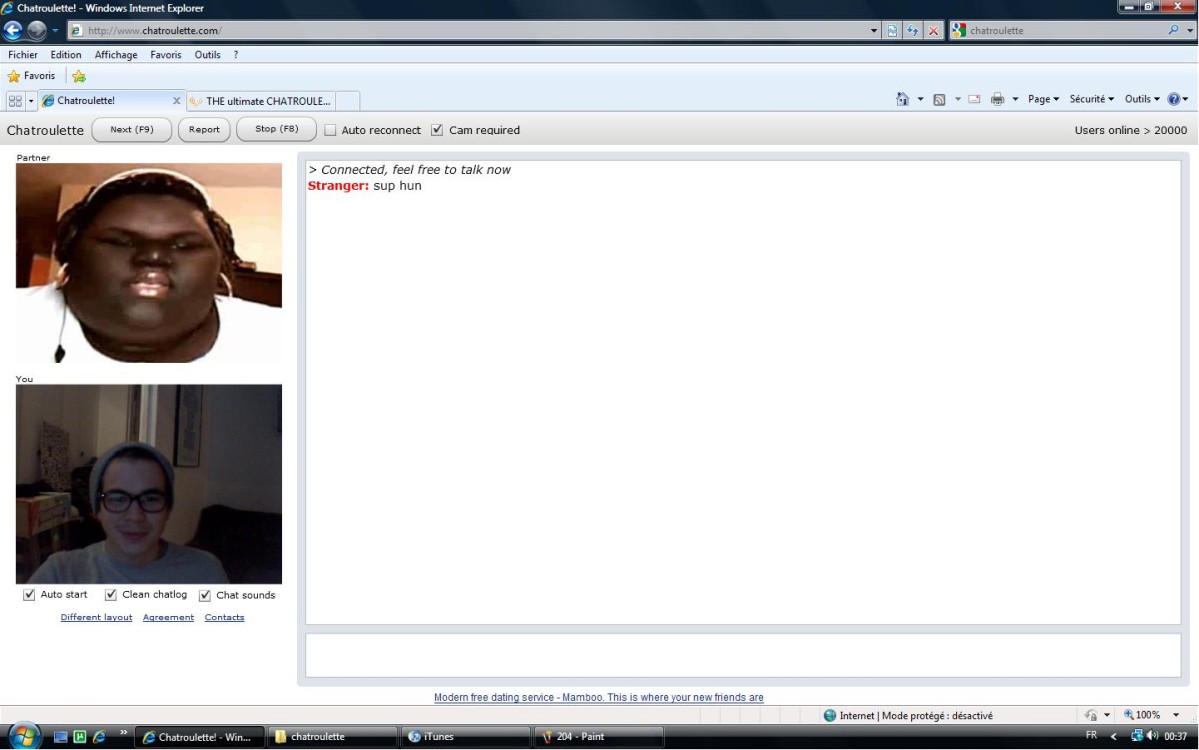The height and width of the screenshot is (750, 1199).
Task: Open the Page dropdown menu
Action: click(1043, 99)
